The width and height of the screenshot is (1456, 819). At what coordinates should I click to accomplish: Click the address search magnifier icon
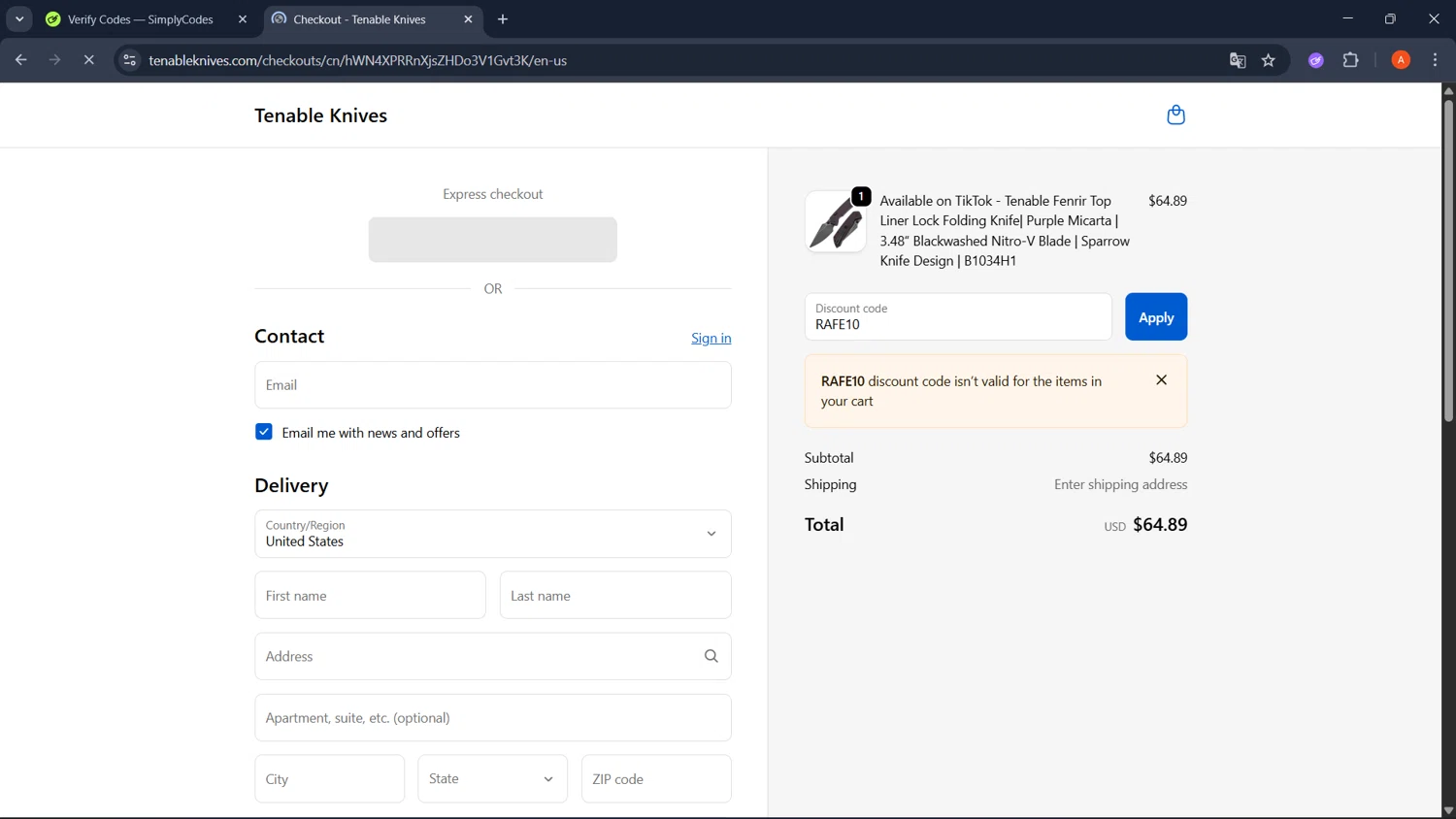pos(711,657)
